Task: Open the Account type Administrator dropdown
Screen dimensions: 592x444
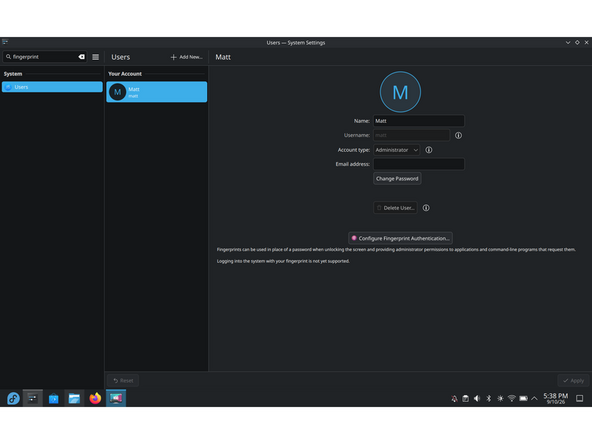Action: point(396,150)
